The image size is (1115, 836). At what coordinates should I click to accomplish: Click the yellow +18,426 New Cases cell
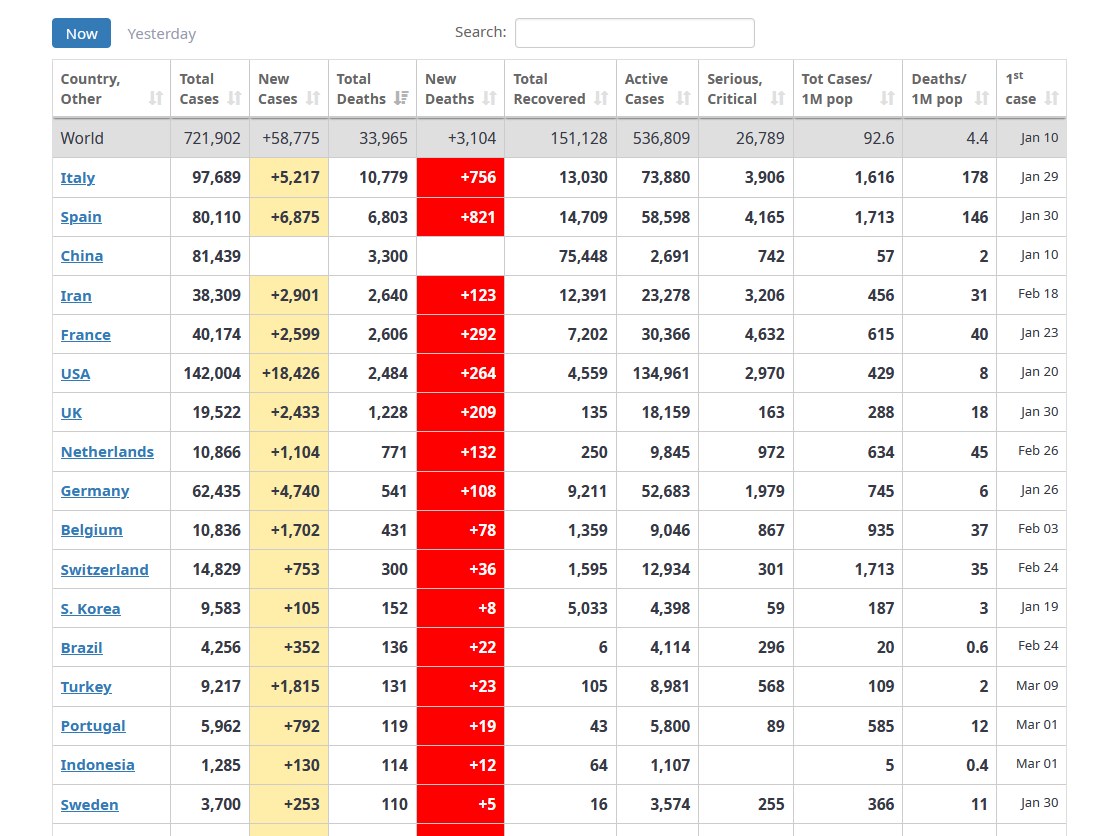click(x=289, y=374)
